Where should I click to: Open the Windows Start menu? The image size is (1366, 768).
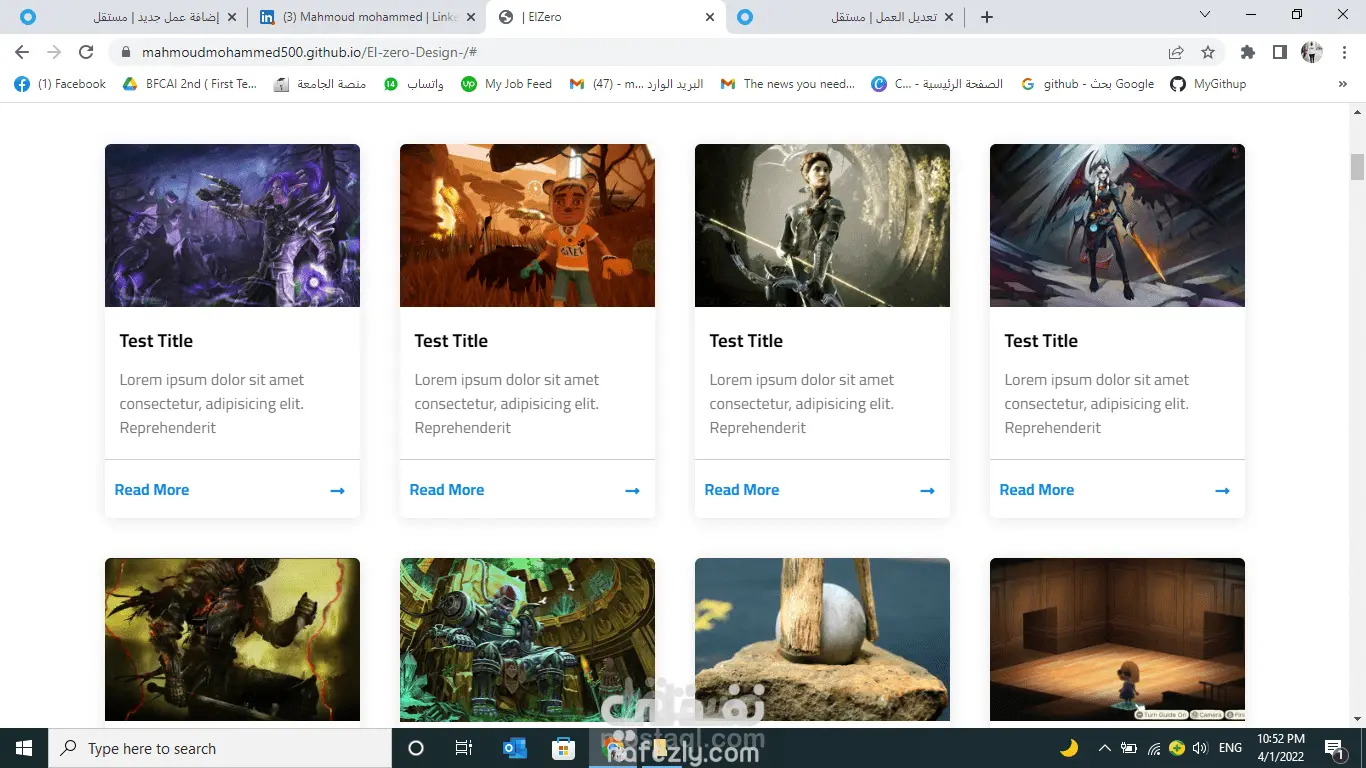click(x=24, y=748)
